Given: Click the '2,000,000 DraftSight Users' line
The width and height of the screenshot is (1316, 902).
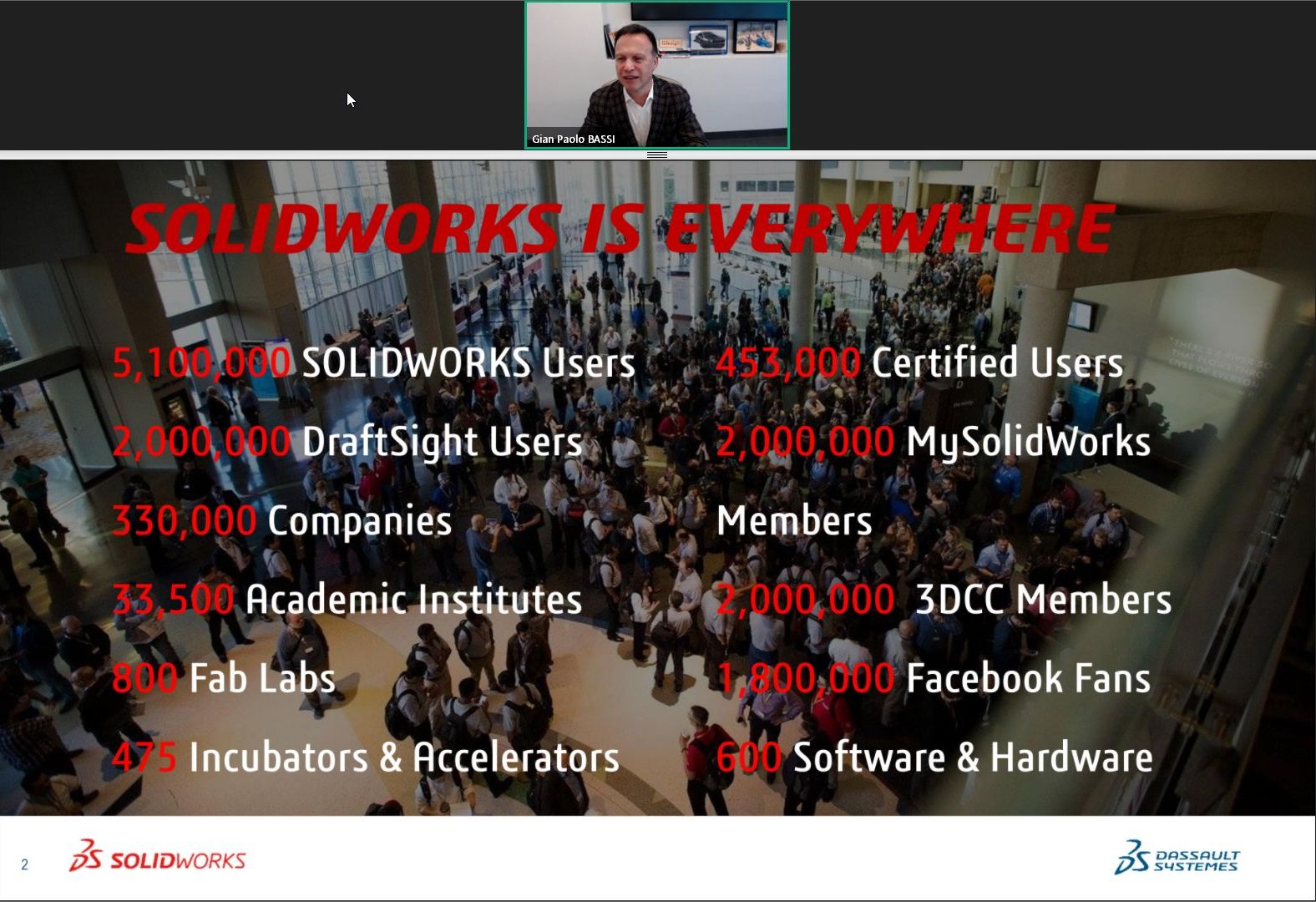Looking at the screenshot, I should pyautogui.click(x=347, y=443).
